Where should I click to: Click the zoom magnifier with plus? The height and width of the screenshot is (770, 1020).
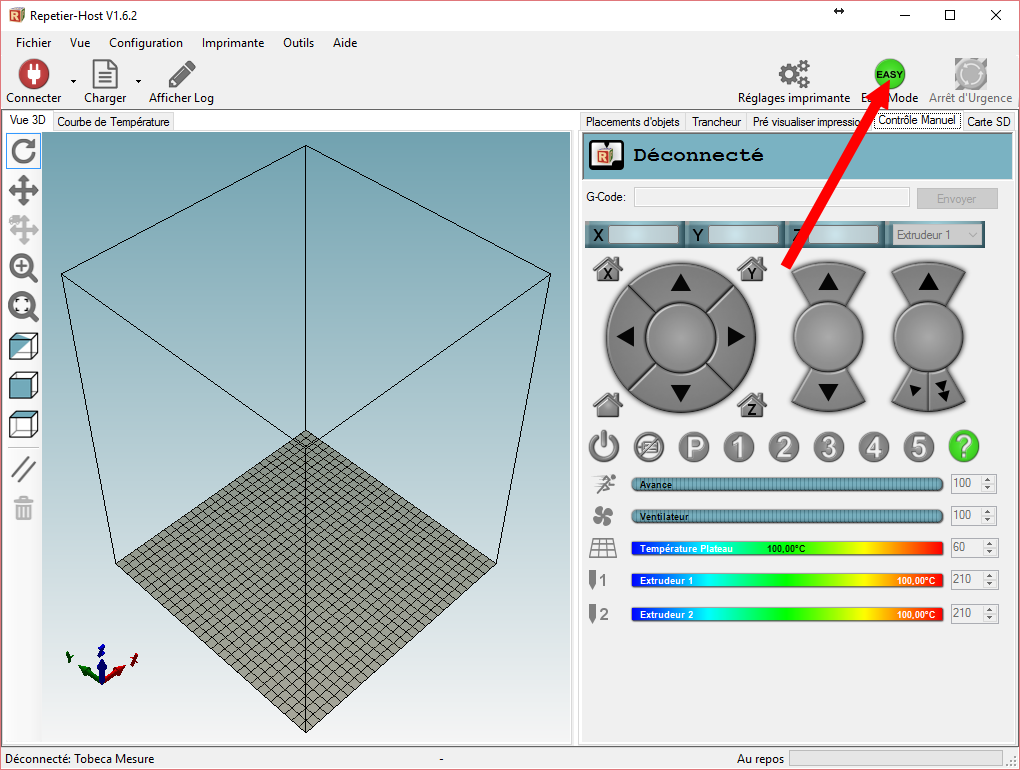[24, 267]
